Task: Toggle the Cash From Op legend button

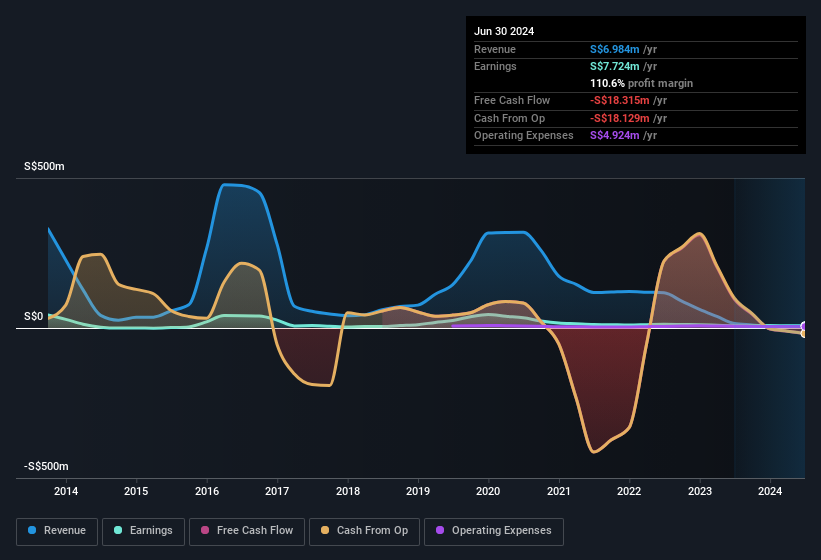Action: [364, 532]
